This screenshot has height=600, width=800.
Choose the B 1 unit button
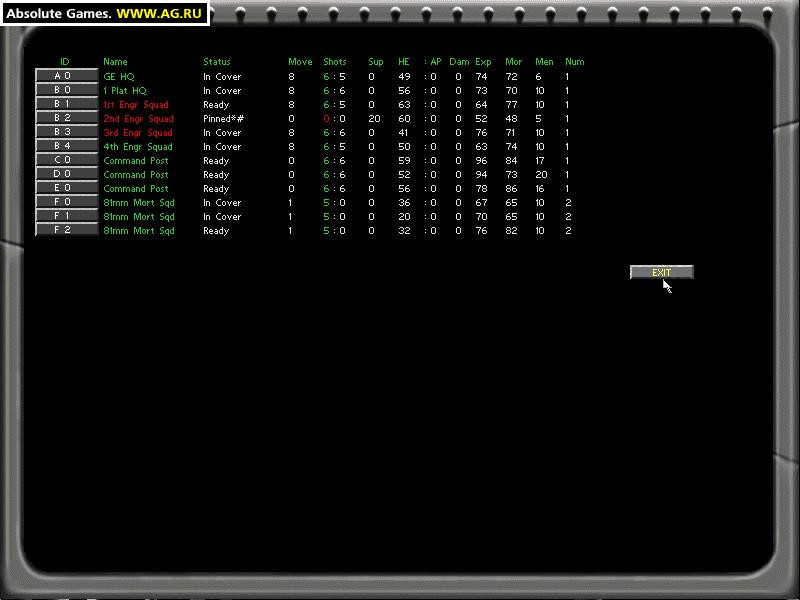coord(66,104)
